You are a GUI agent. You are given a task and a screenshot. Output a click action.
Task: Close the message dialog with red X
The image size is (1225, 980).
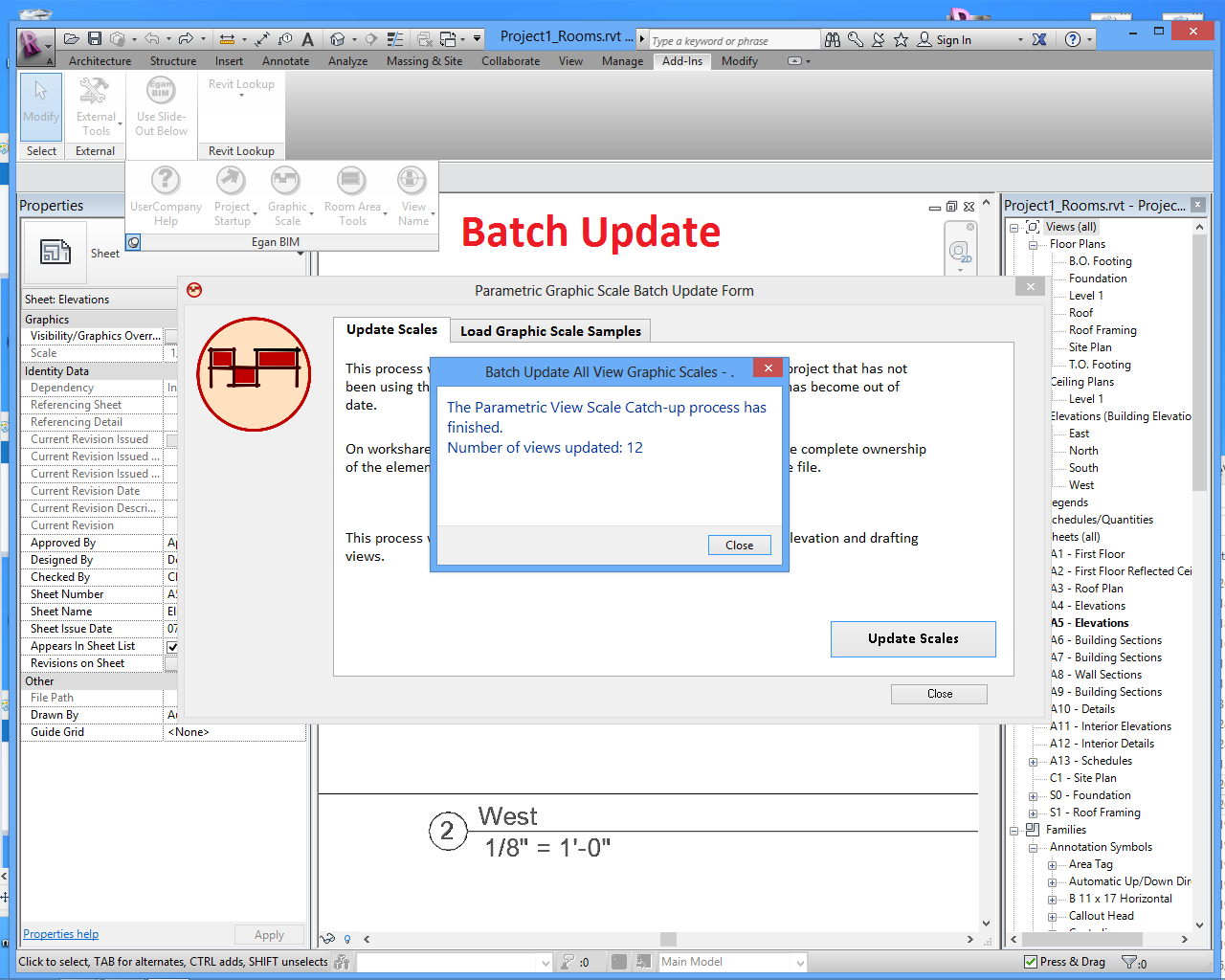tap(768, 368)
